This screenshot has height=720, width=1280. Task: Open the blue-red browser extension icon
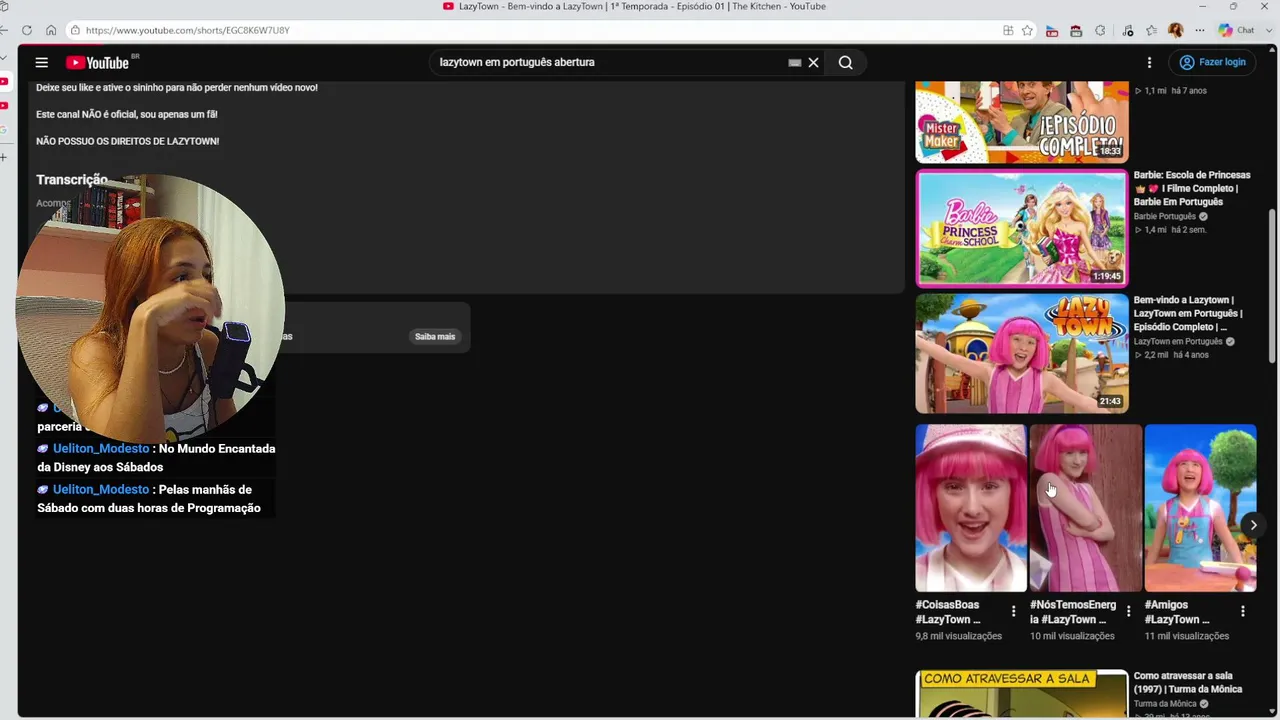point(1052,30)
